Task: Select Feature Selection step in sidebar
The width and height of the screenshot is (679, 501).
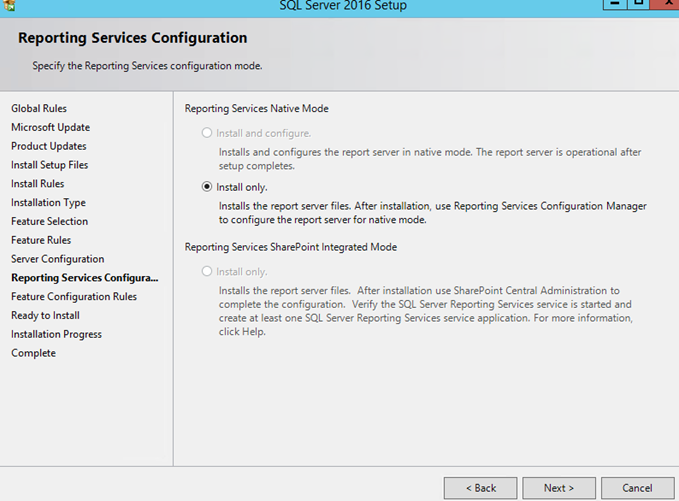Action: pyautogui.click(x=49, y=221)
